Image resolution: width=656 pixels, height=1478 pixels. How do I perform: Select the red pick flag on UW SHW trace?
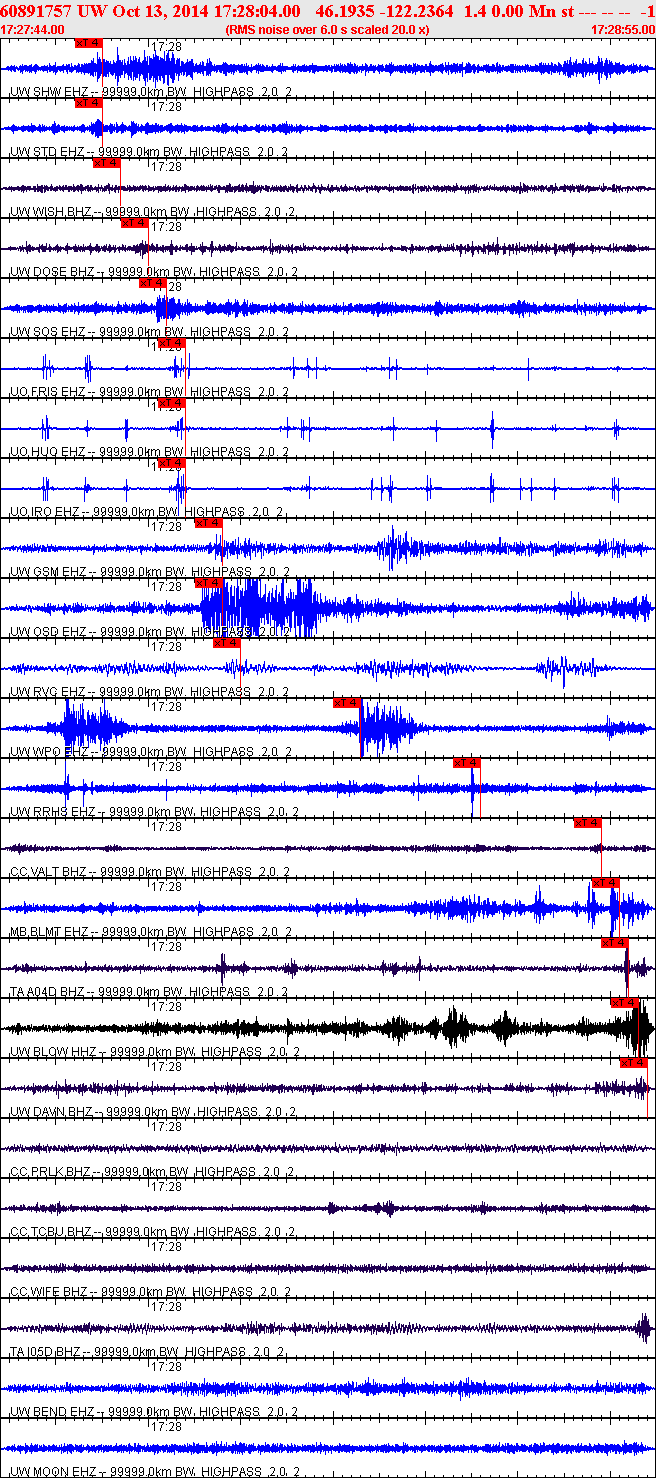pos(89,43)
